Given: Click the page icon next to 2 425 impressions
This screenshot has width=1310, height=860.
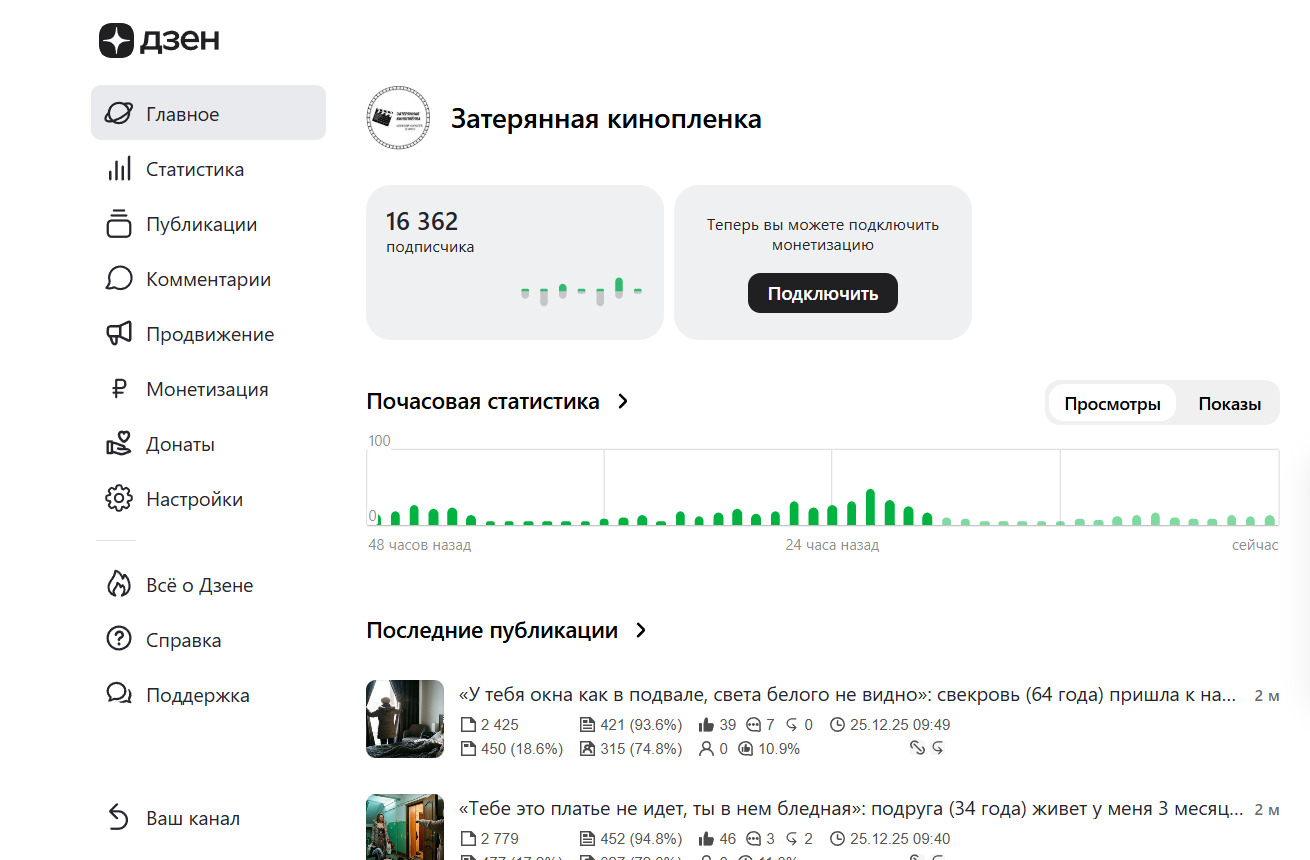Looking at the screenshot, I should click(x=468, y=725).
